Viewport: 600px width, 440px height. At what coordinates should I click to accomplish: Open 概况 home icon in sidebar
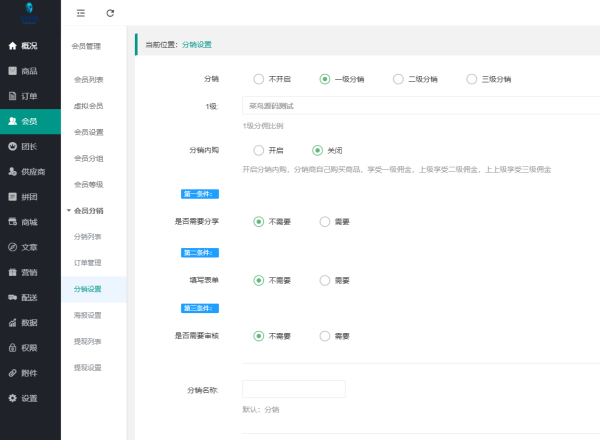[13, 46]
